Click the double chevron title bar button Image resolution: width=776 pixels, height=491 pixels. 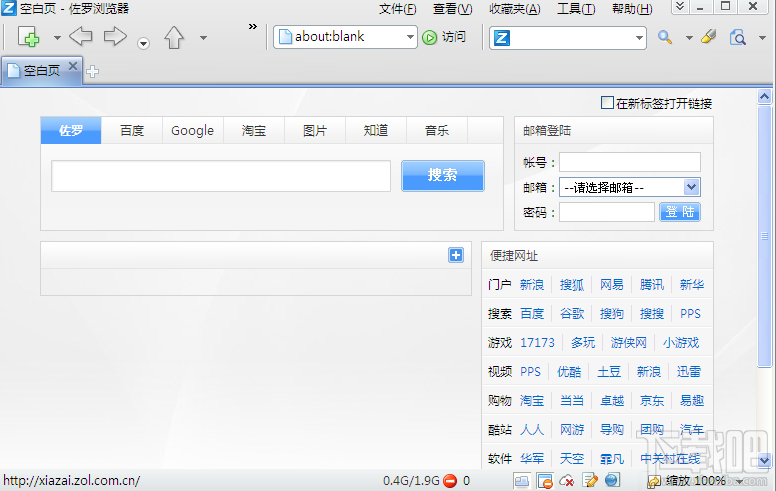pos(680,7)
